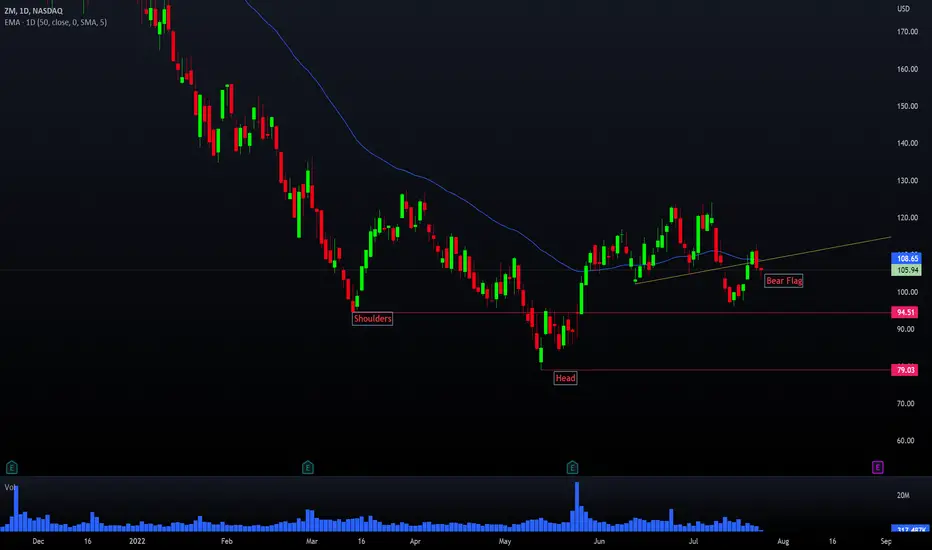Click the Shoulders annotation label
The width and height of the screenshot is (932, 550).
click(373, 319)
